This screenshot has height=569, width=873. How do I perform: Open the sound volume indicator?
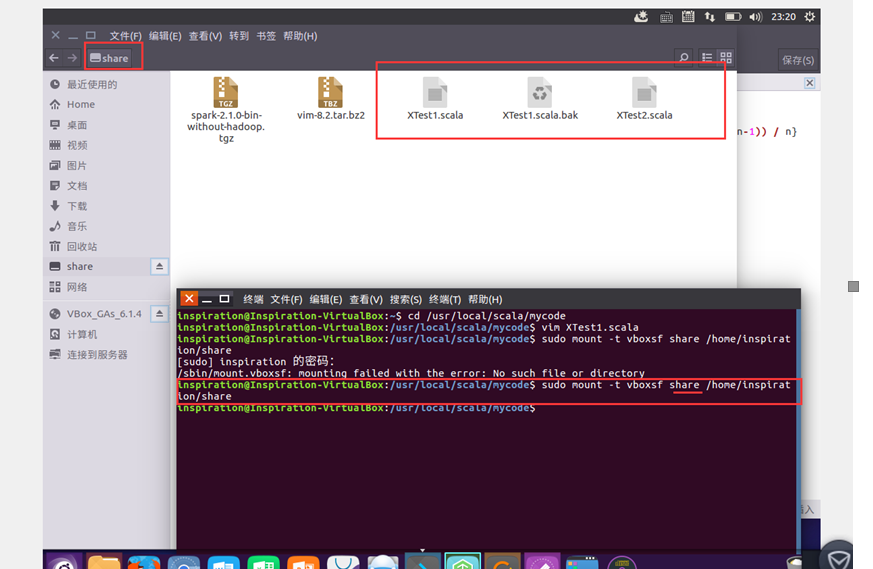(x=755, y=17)
